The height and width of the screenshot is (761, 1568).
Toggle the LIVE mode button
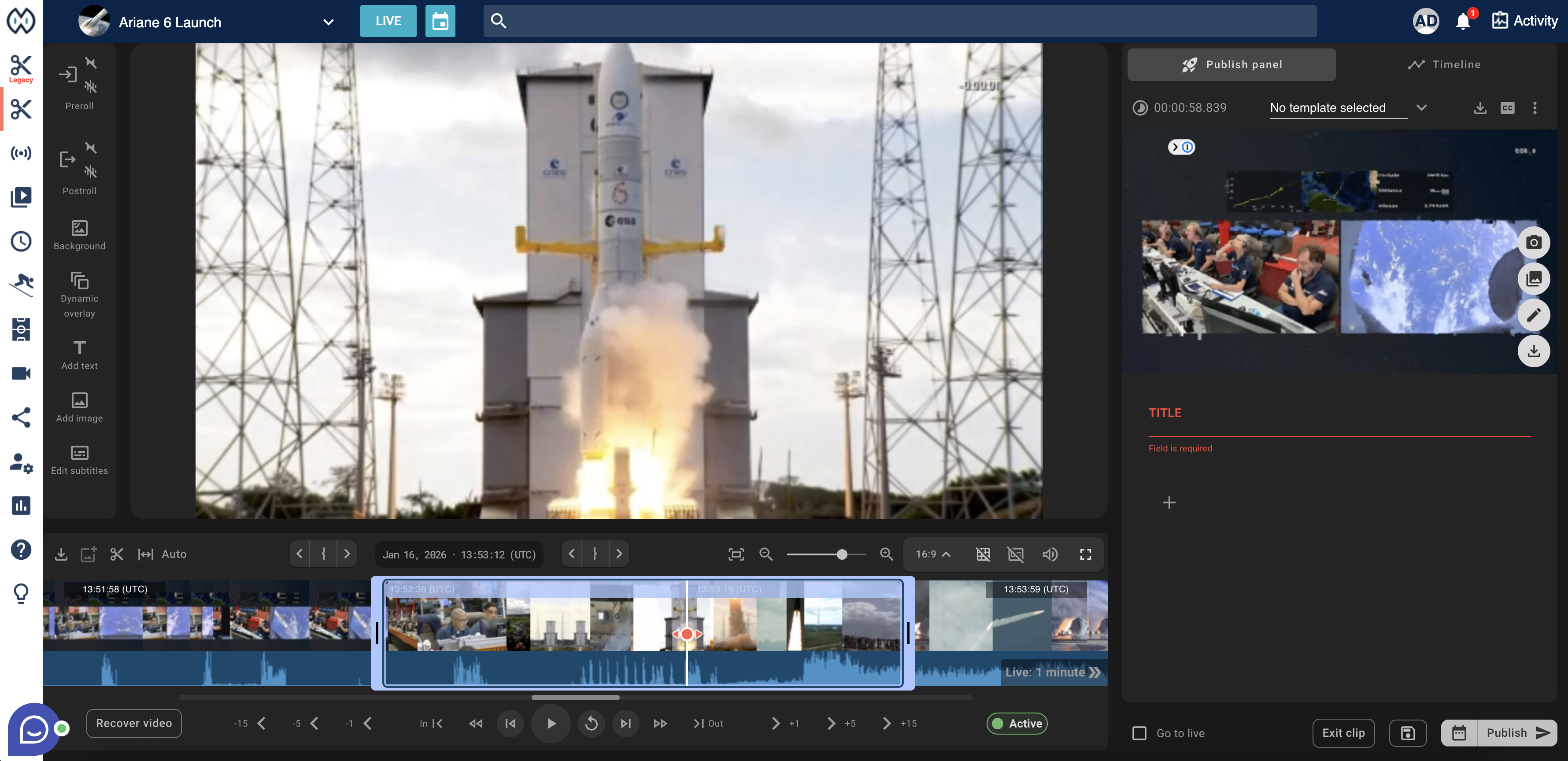tap(388, 21)
